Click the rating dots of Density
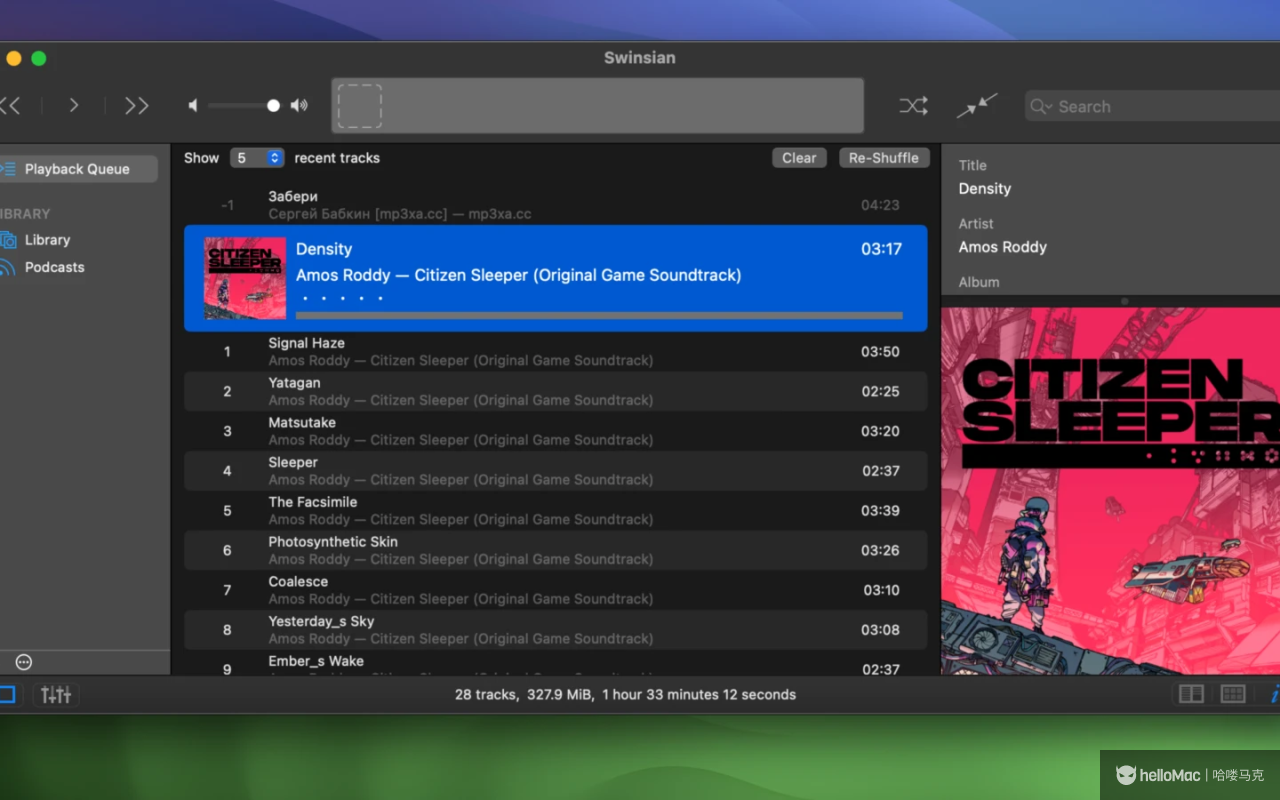 click(343, 298)
